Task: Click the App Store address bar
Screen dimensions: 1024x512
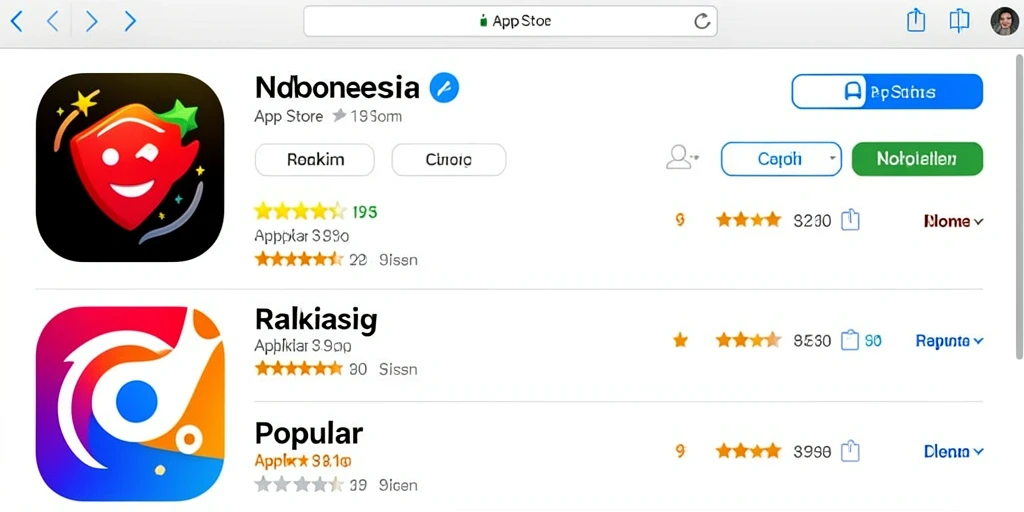Action: click(x=510, y=21)
